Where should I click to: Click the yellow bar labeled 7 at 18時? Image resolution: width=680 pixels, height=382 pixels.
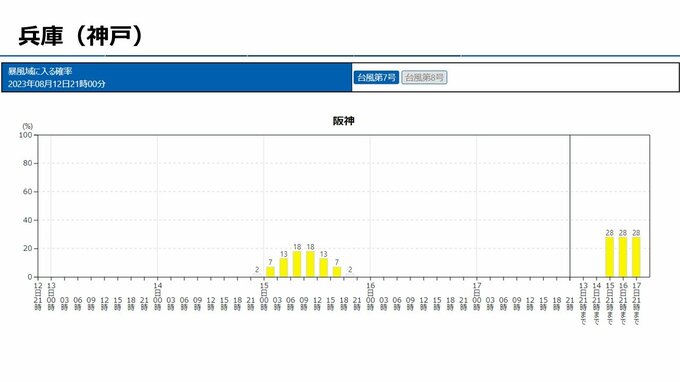[337, 272]
